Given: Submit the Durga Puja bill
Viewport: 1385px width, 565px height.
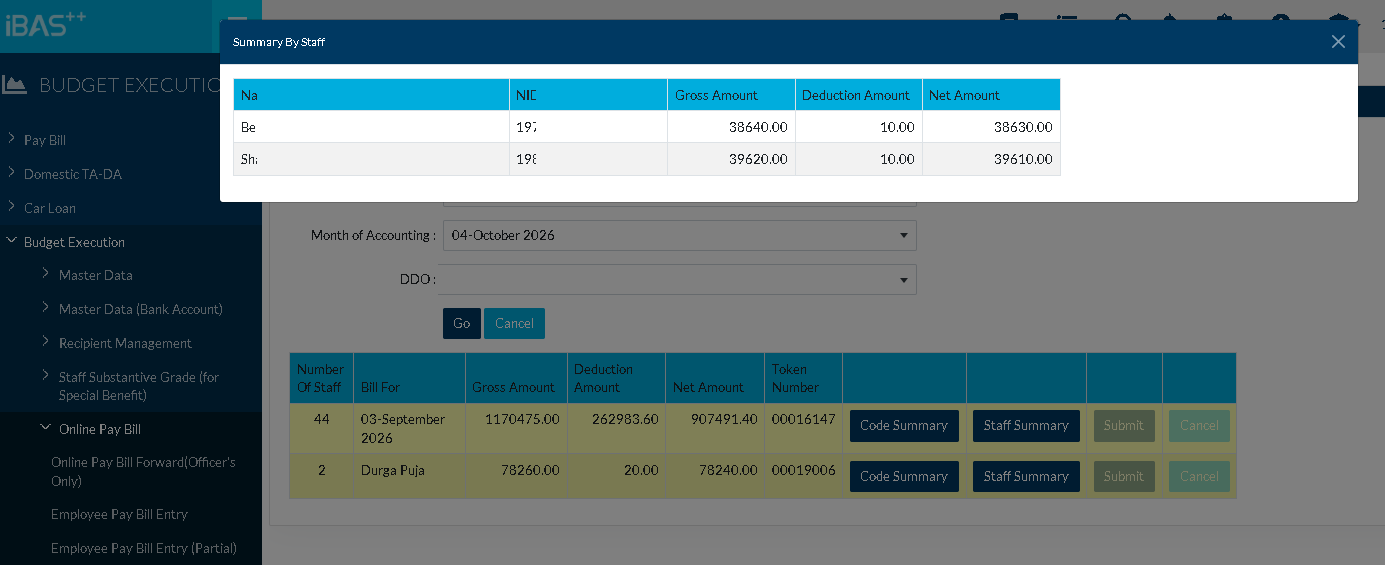Looking at the screenshot, I should [1124, 476].
